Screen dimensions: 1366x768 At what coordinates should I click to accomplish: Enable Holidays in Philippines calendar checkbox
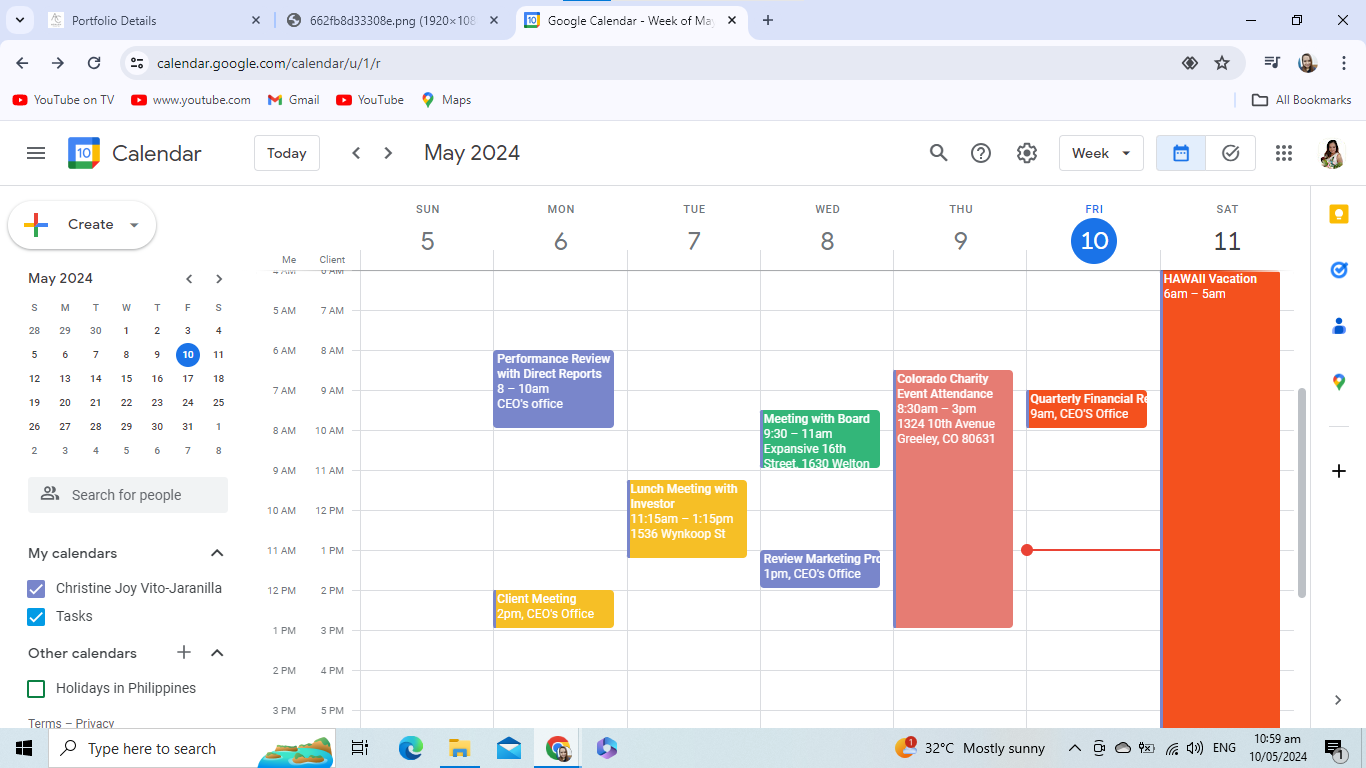pos(36,689)
